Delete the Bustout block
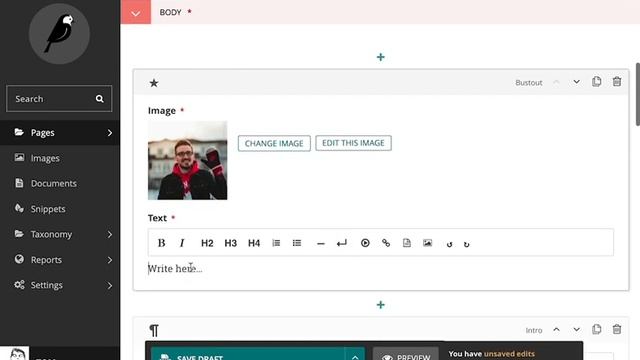Image resolution: width=640 pixels, height=360 pixels. coord(617,82)
